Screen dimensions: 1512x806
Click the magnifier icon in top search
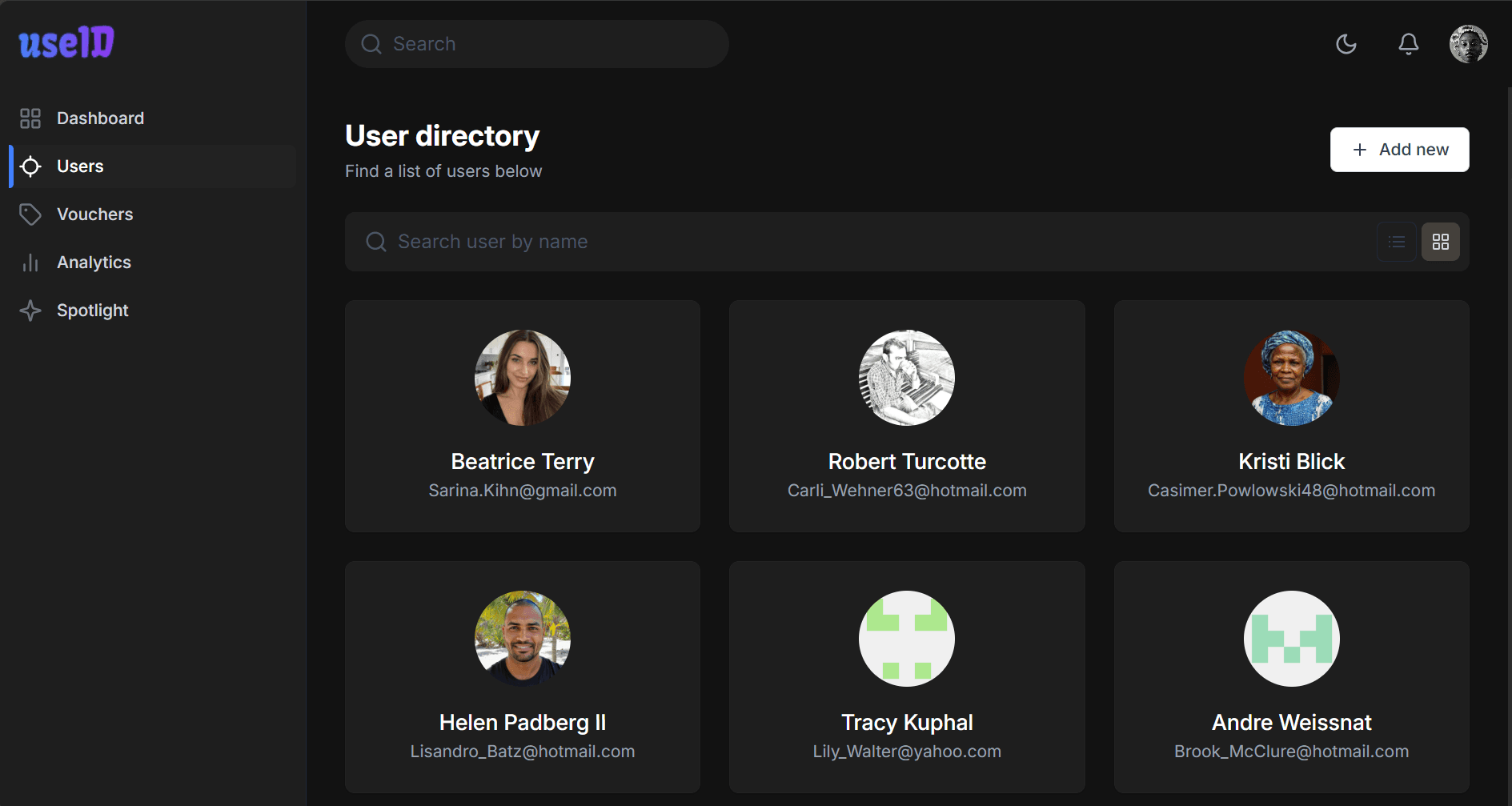(371, 44)
